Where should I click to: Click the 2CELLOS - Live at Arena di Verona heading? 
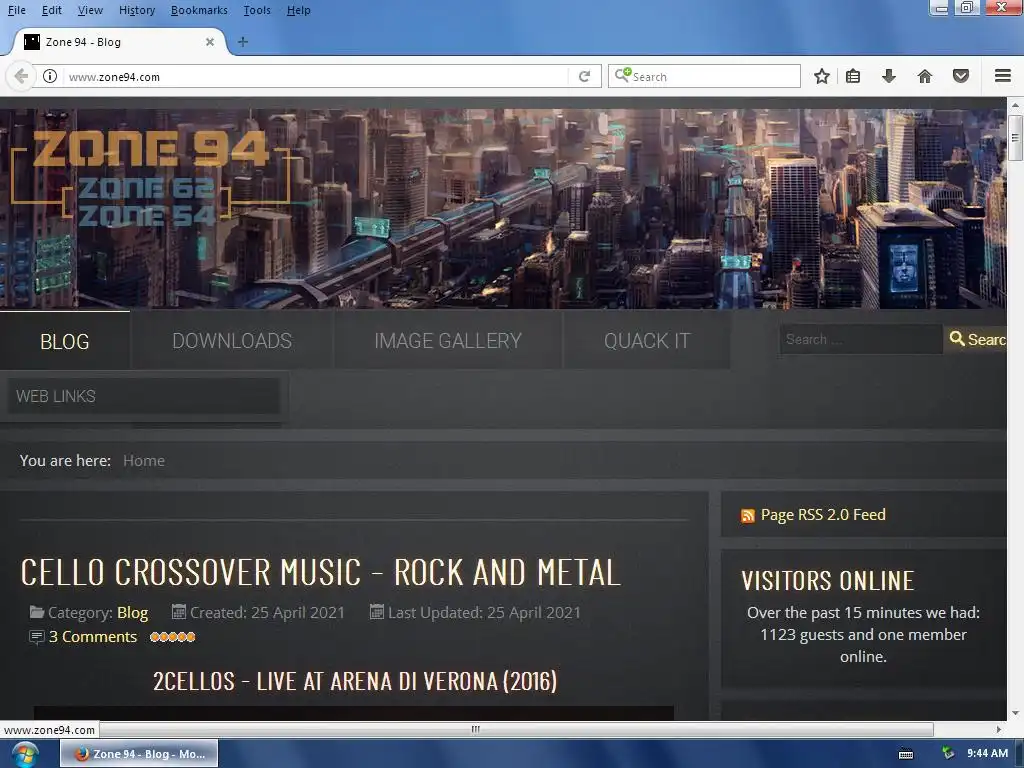[x=355, y=681]
